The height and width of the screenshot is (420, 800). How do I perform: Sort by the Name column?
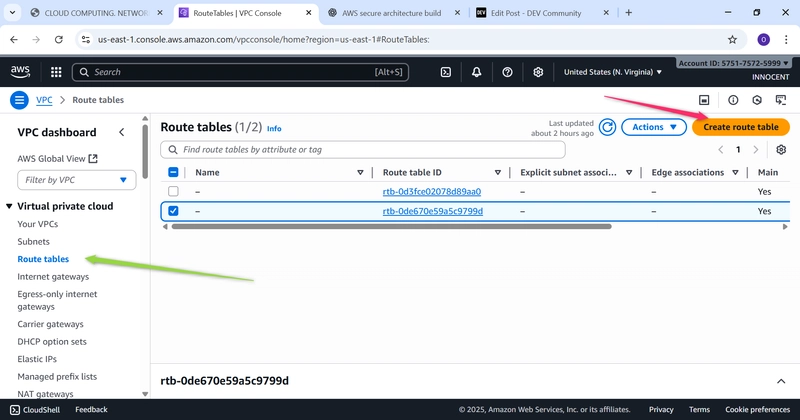360,172
